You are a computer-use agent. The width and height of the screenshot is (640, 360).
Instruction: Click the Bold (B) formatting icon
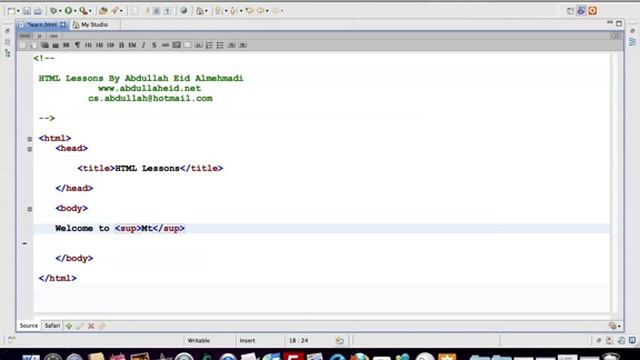tap(121, 45)
